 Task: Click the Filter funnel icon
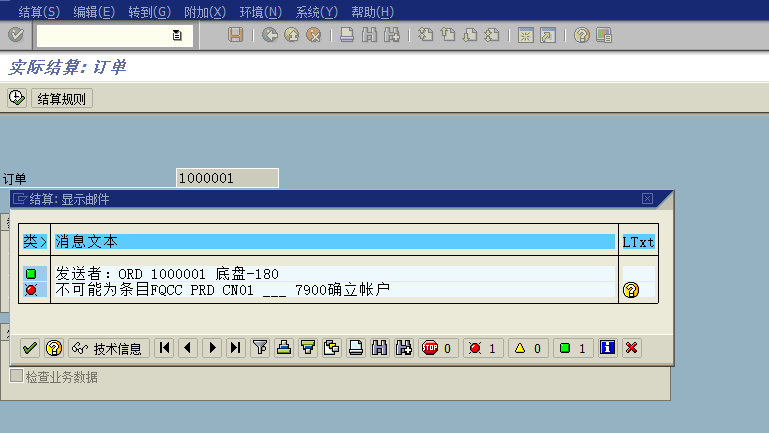[260, 348]
